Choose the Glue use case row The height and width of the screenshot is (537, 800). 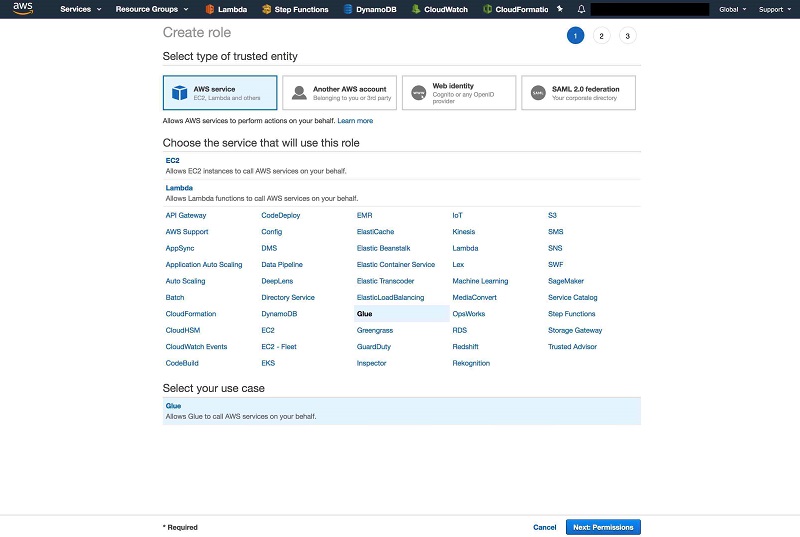pyautogui.click(x=402, y=411)
